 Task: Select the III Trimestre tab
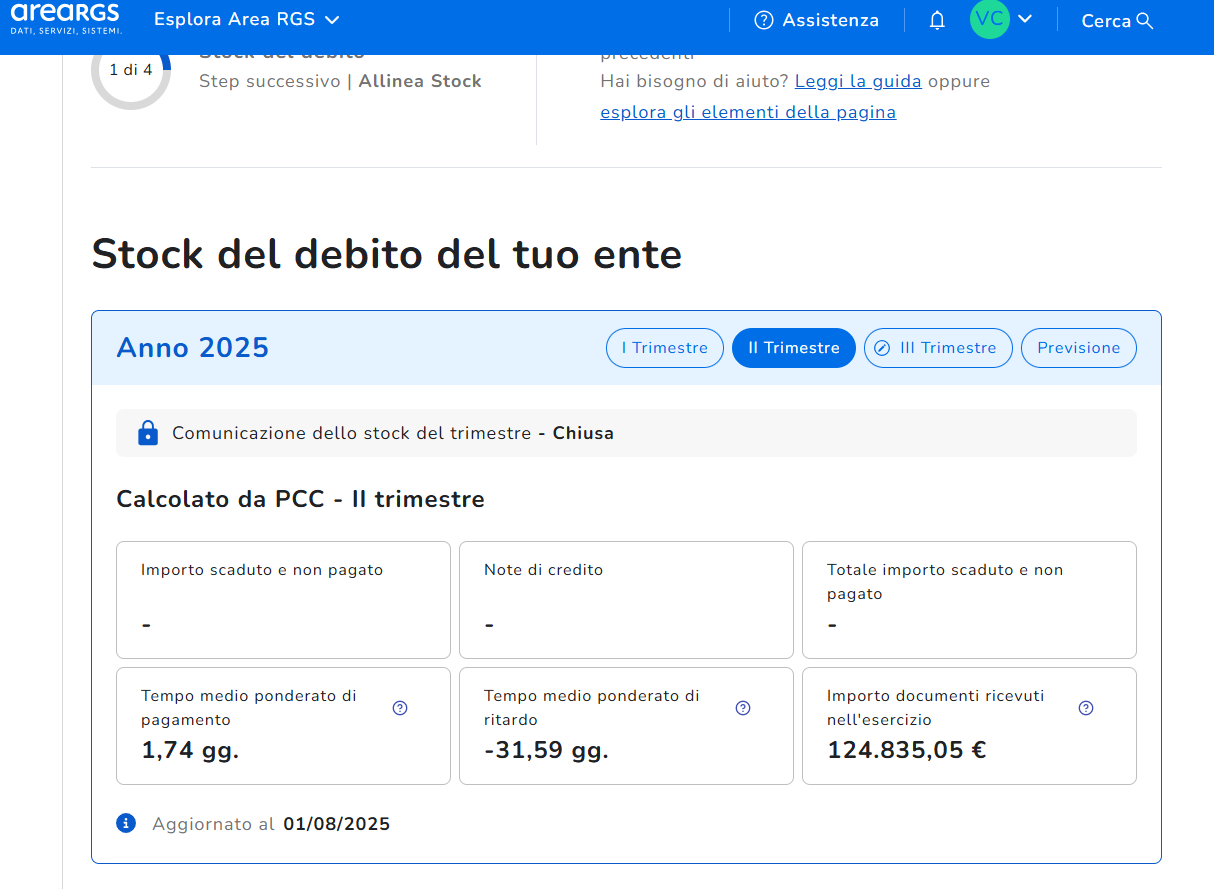pyautogui.click(x=937, y=348)
